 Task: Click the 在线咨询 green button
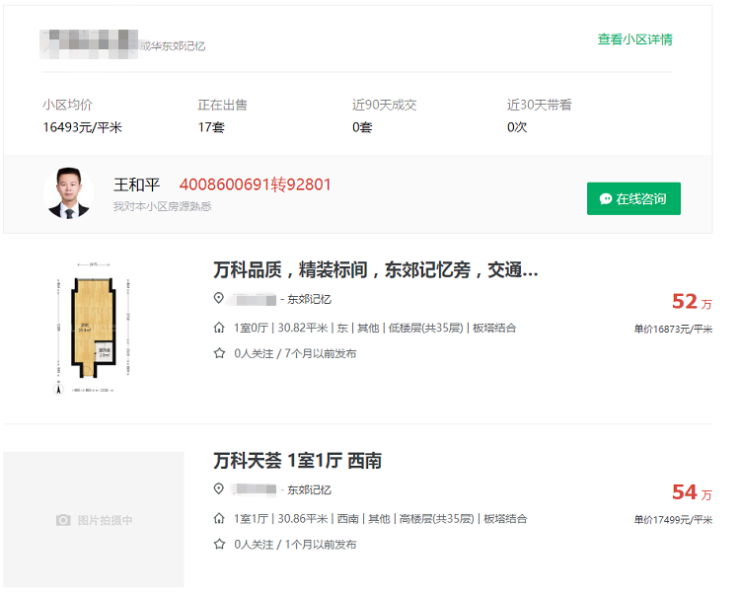(x=633, y=199)
